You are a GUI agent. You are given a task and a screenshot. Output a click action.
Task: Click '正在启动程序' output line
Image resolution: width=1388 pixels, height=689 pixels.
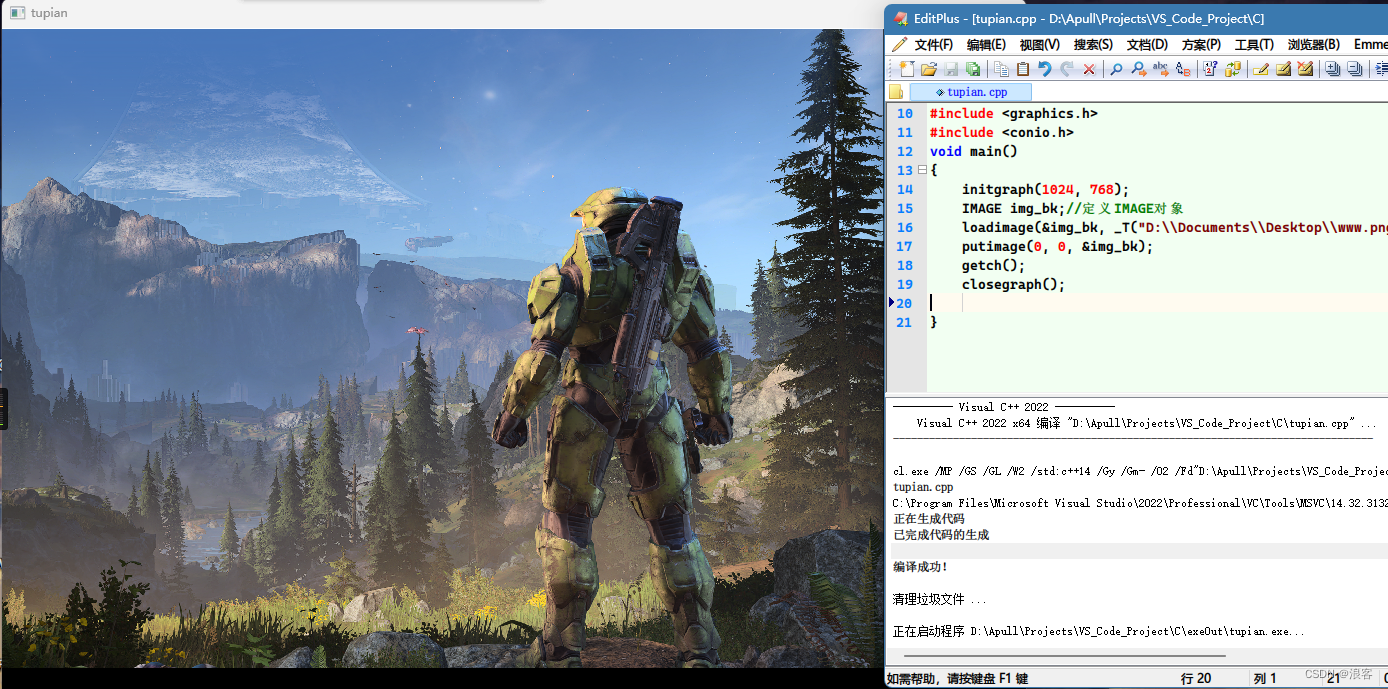coord(1099,631)
